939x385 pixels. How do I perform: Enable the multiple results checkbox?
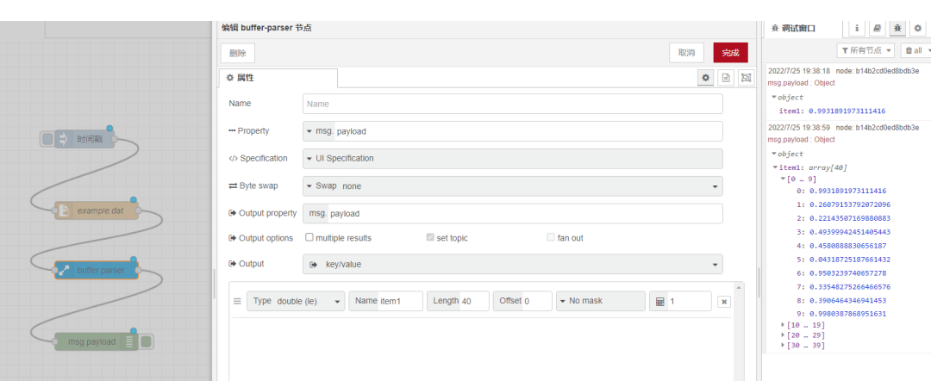tap(309, 238)
